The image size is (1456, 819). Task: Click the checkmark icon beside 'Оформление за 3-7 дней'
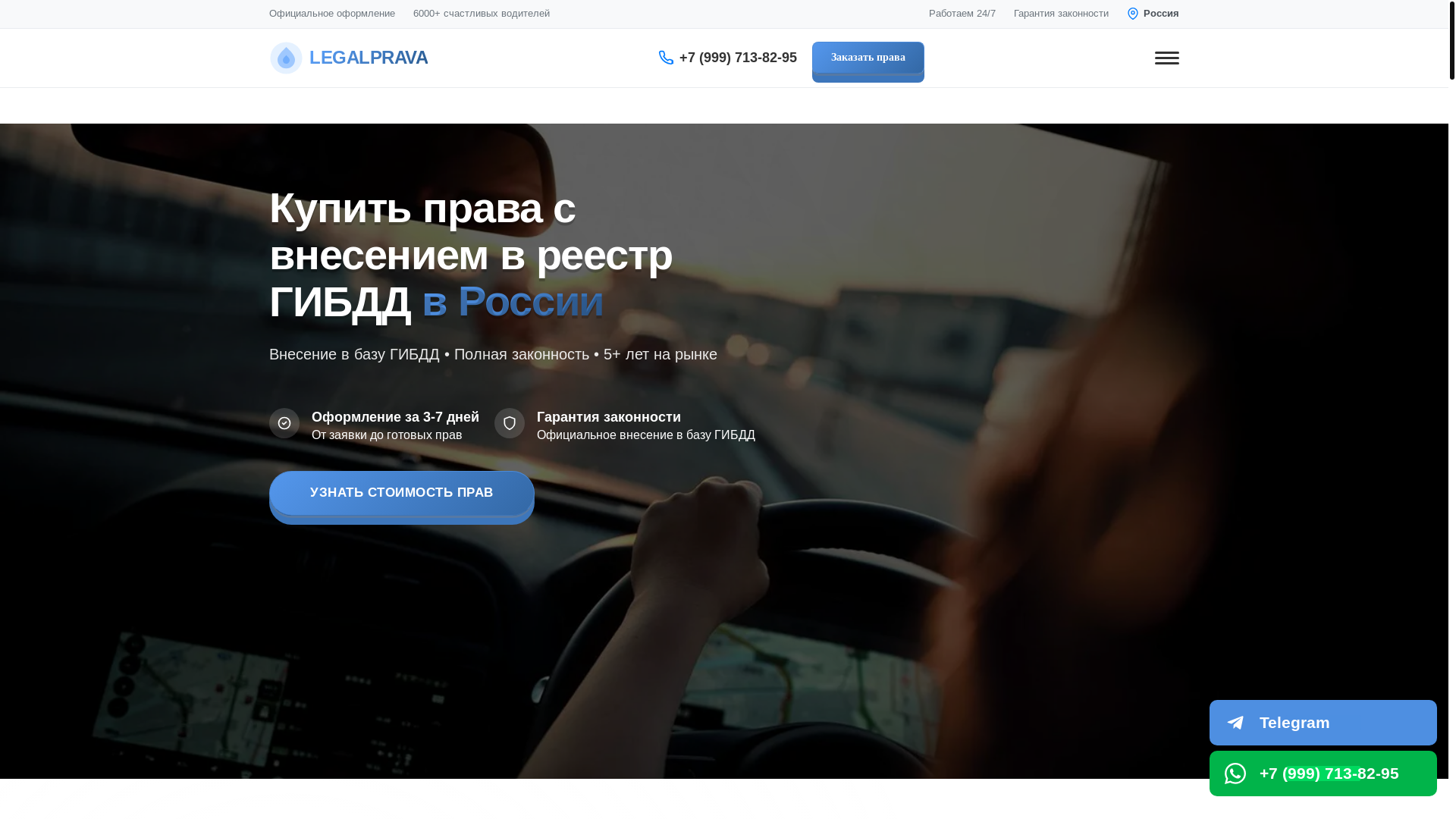[284, 423]
